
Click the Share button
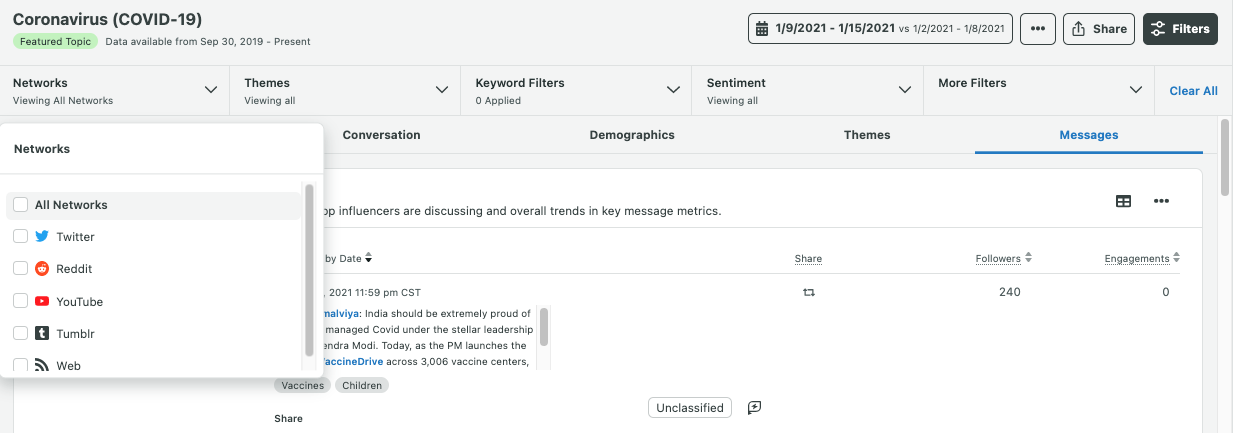click(1098, 29)
